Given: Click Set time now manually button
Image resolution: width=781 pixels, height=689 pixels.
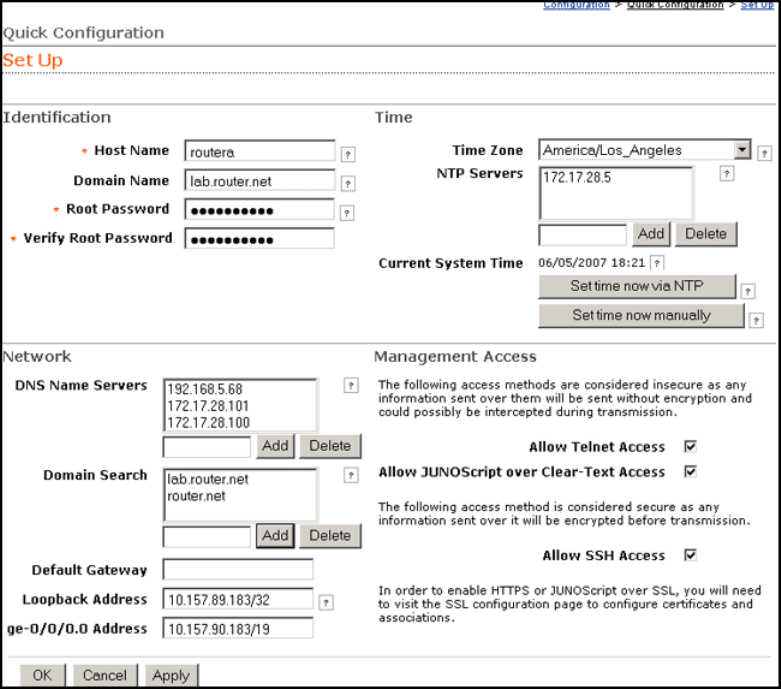Looking at the screenshot, I should point(641,315).
